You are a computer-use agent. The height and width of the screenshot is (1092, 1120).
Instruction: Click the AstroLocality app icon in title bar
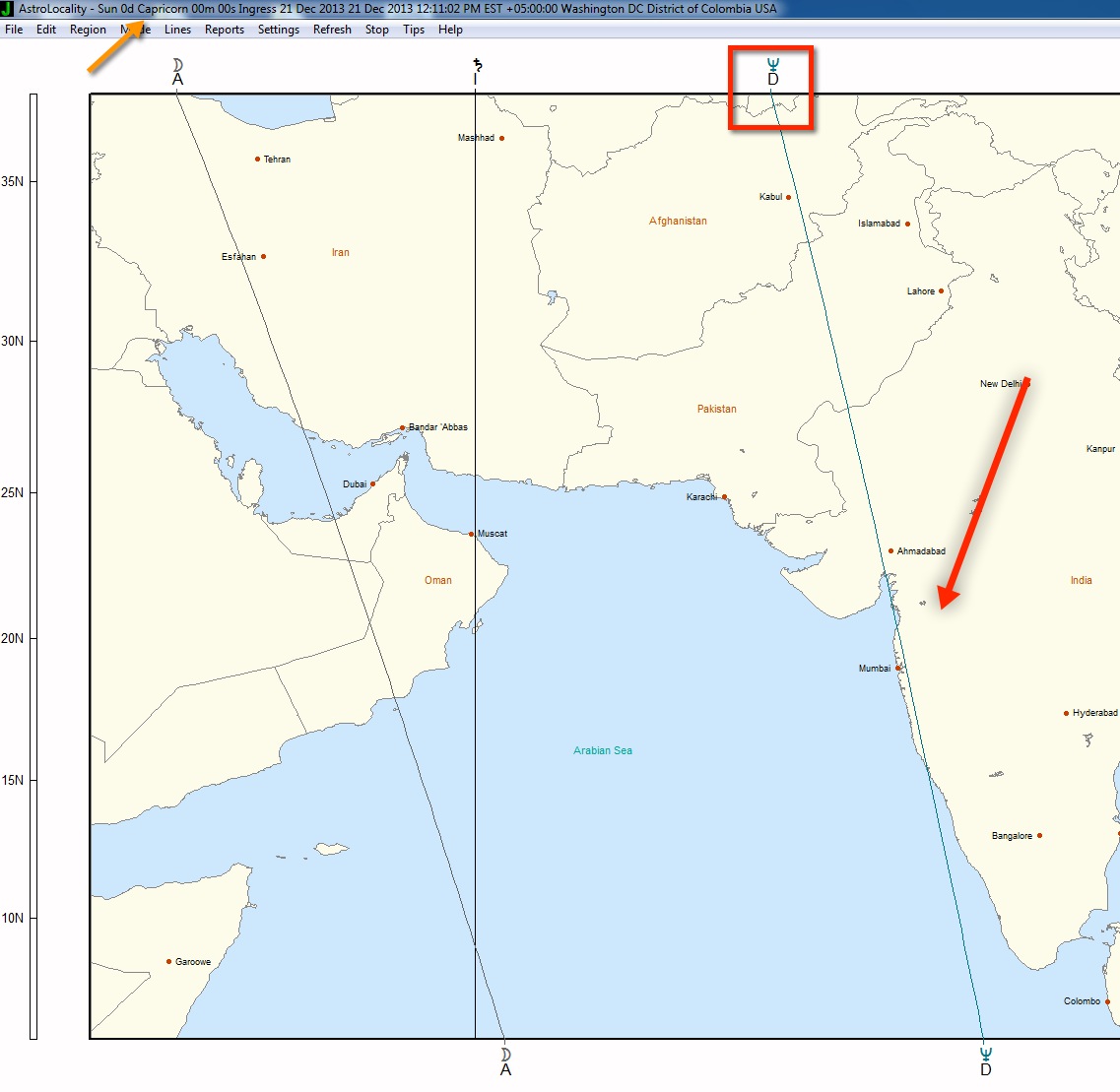(x=8, y=9)
